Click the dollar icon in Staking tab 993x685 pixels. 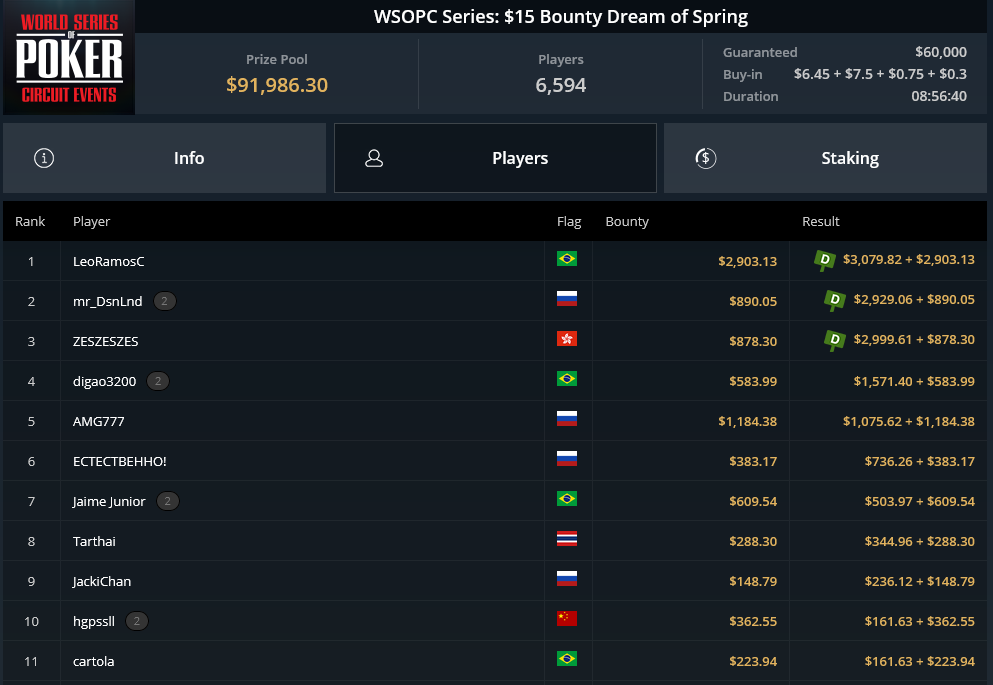(705, 158)
